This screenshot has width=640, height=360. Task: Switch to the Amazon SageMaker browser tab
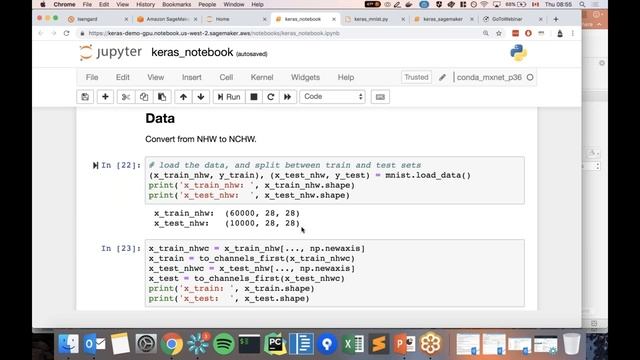167,19
